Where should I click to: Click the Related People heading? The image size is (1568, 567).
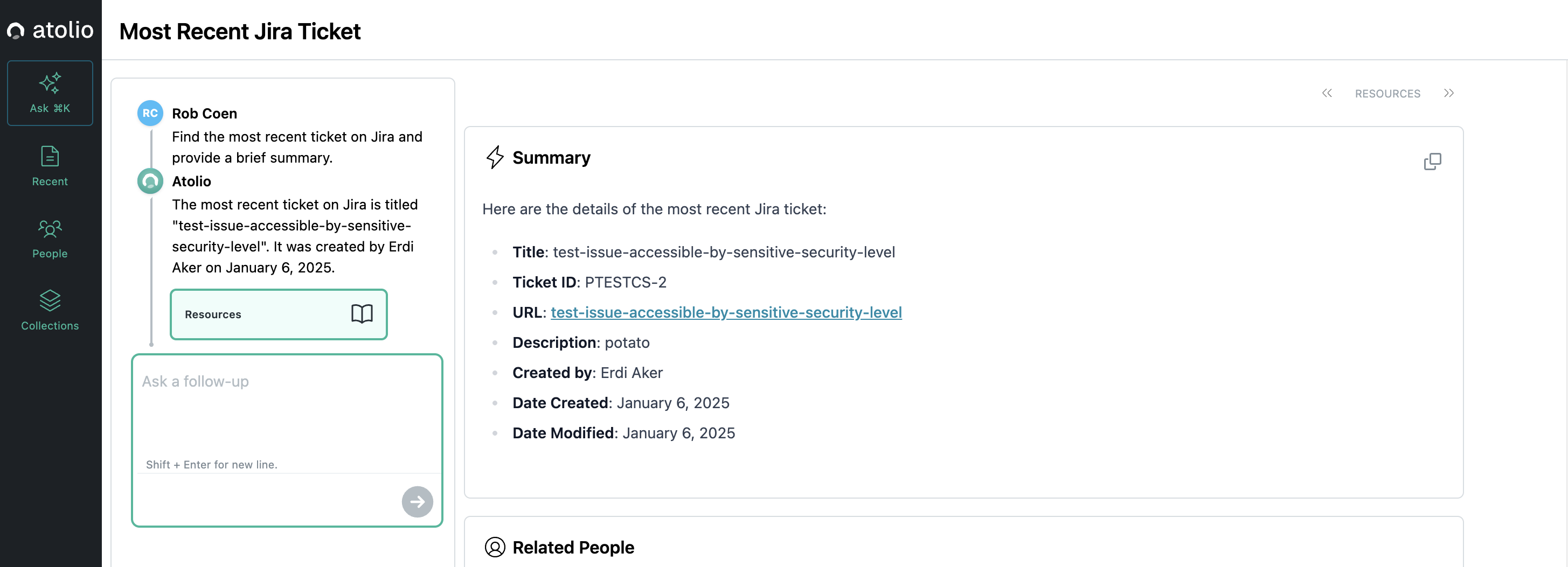[573, 547]
